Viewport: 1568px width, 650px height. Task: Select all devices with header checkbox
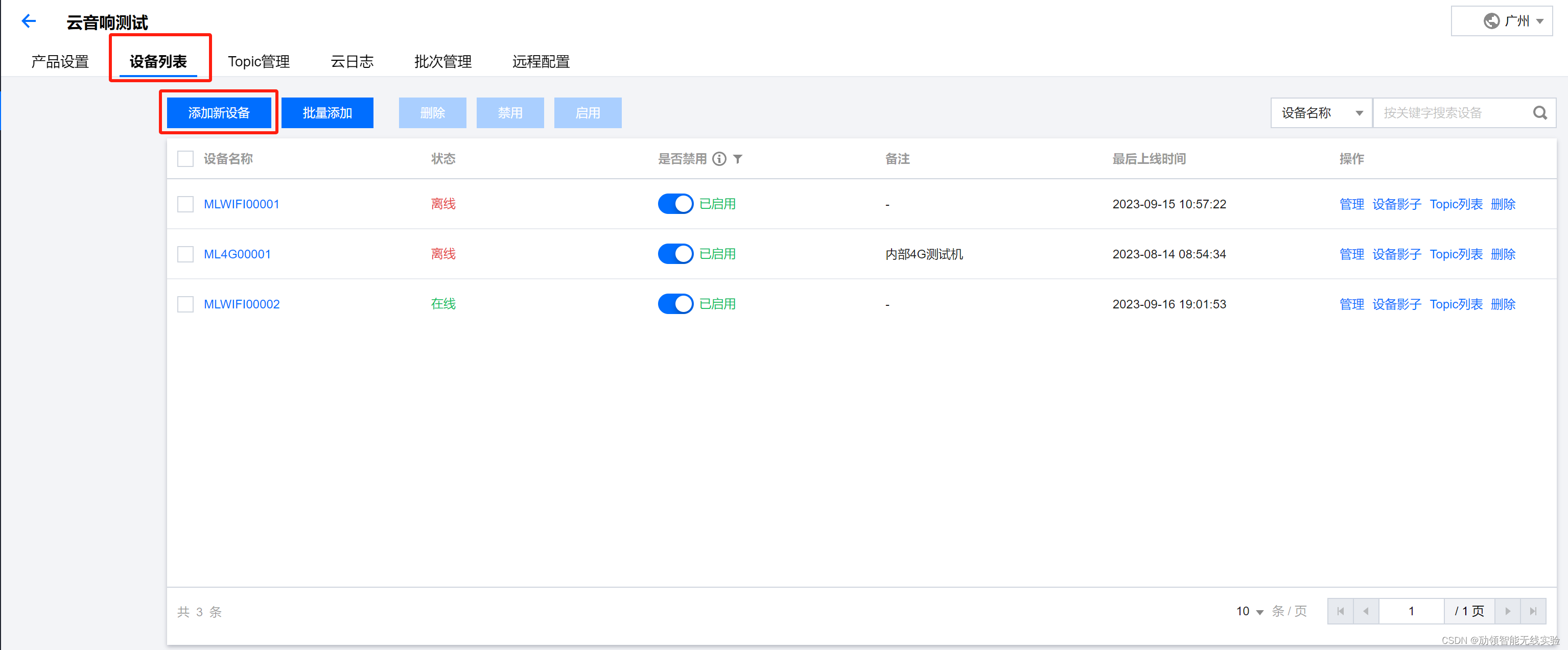coord(185,158)
